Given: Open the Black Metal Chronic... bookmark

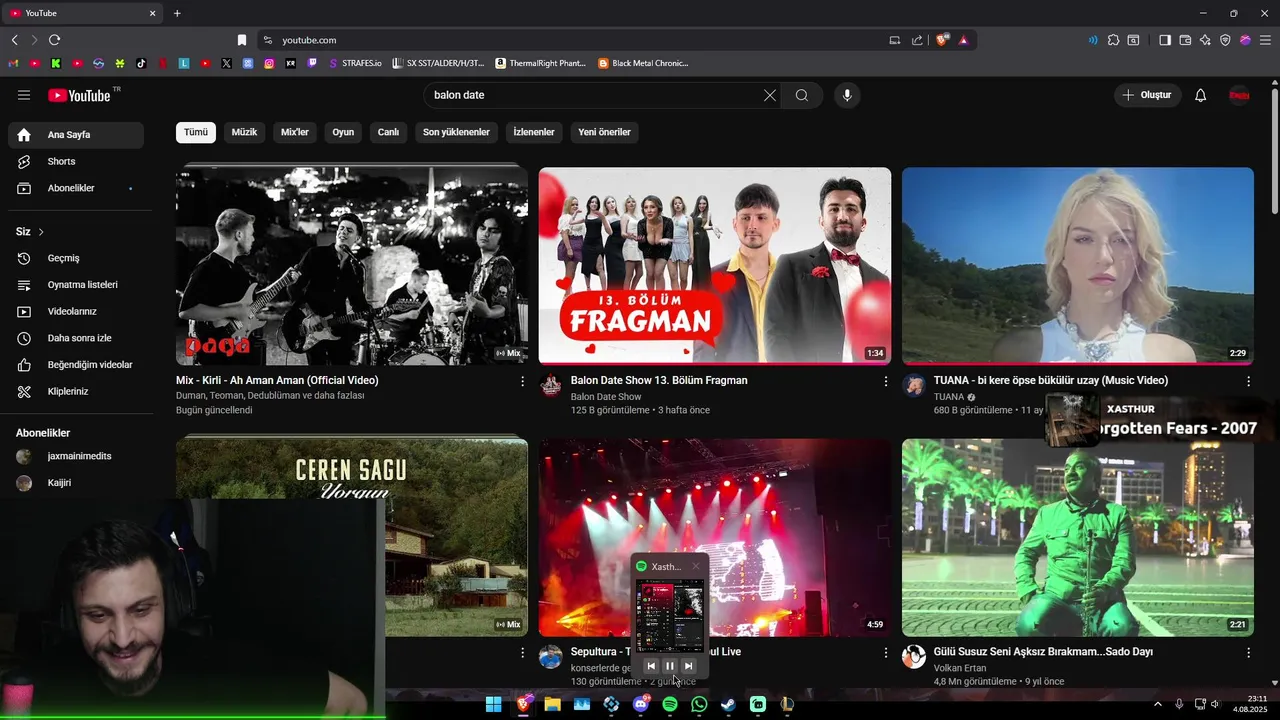Looking at the screenshot, I should coord(643,63).
